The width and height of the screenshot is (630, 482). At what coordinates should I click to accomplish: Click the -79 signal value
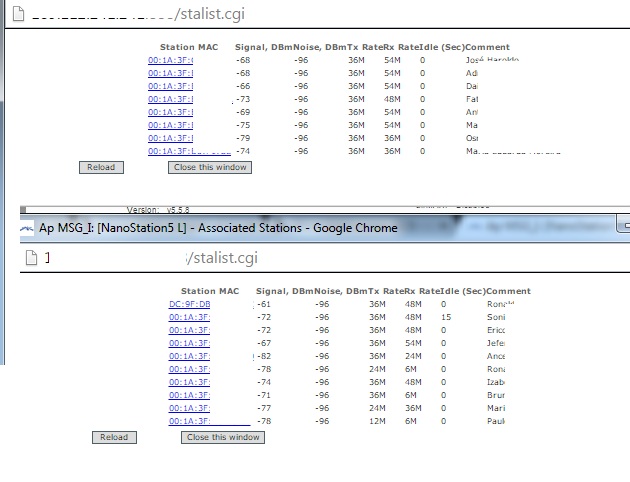coord(243,138)
